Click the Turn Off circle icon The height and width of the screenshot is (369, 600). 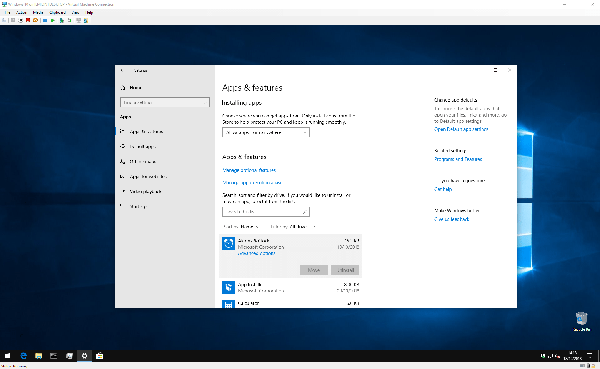21,20
